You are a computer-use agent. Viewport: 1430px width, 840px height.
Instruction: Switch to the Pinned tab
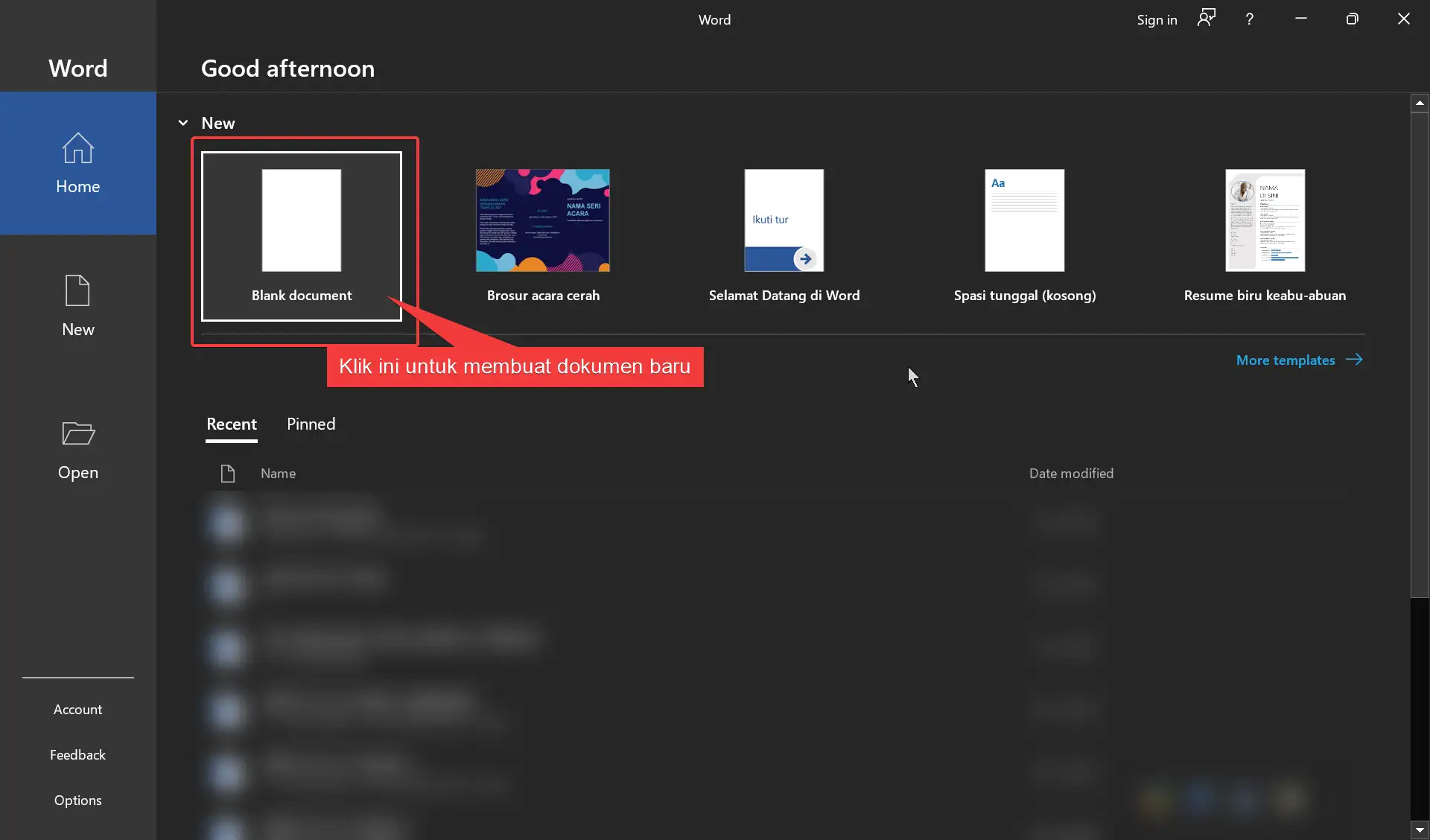click(x=311, y=424)
